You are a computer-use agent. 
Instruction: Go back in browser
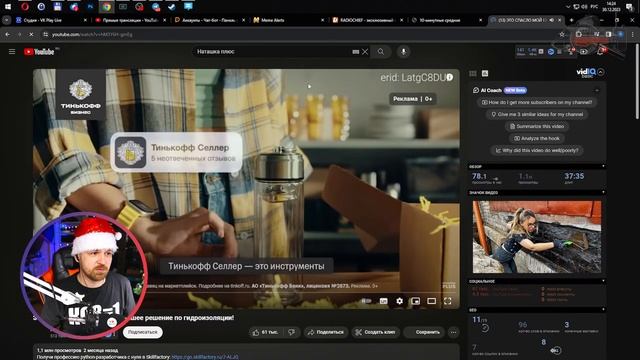8,35
